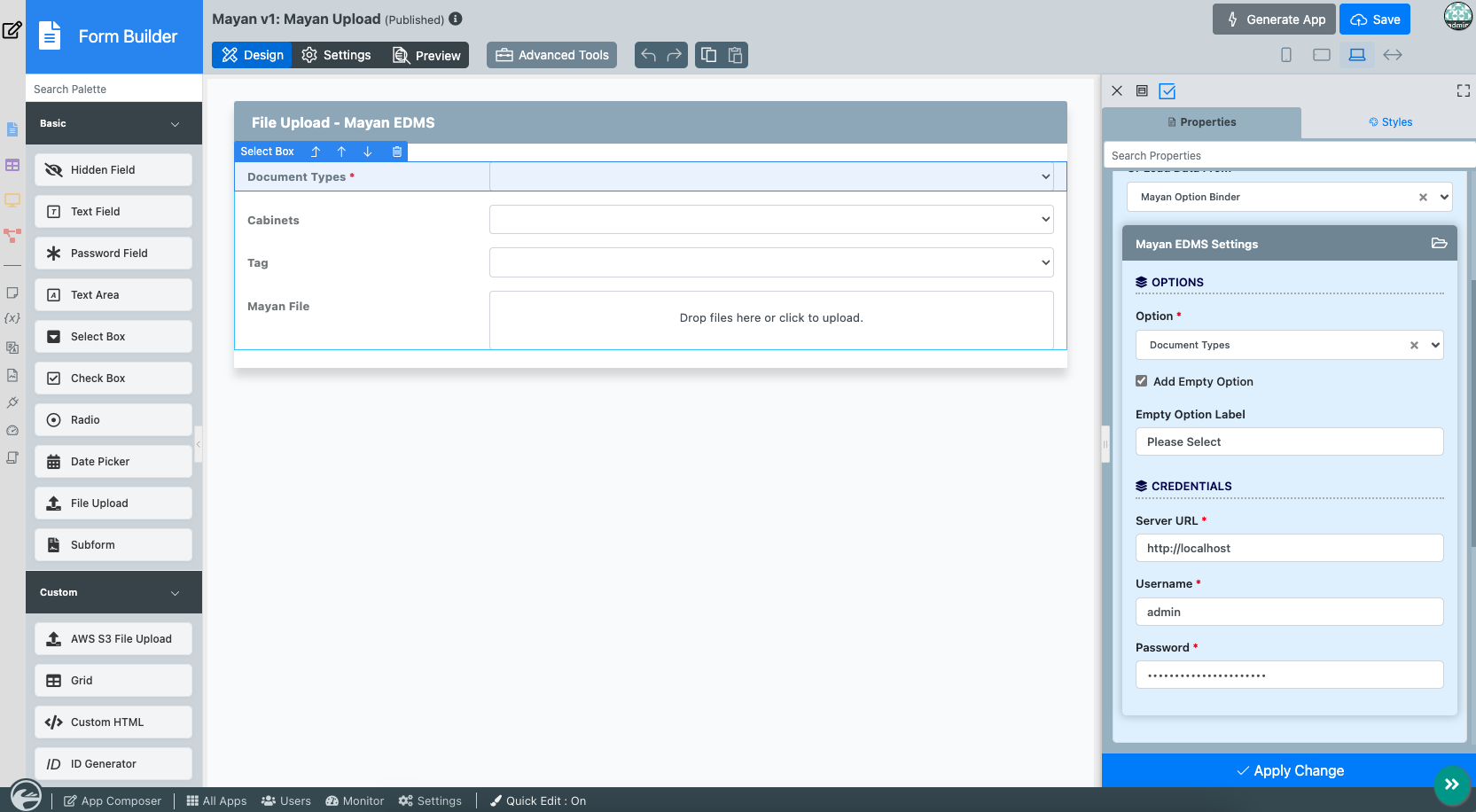
Task: Toggle the Add Empty Option checkbox
Action: [1141, 381]
